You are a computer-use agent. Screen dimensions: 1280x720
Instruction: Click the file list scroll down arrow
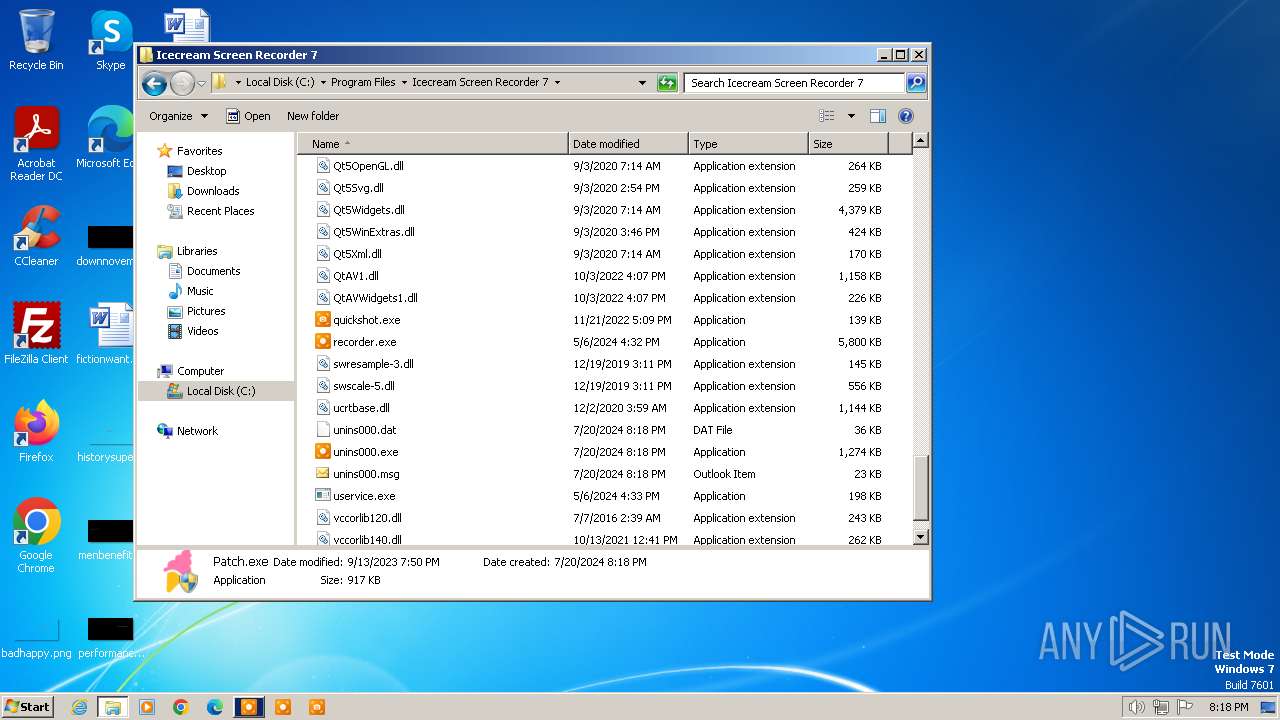[x=921, y=537]
